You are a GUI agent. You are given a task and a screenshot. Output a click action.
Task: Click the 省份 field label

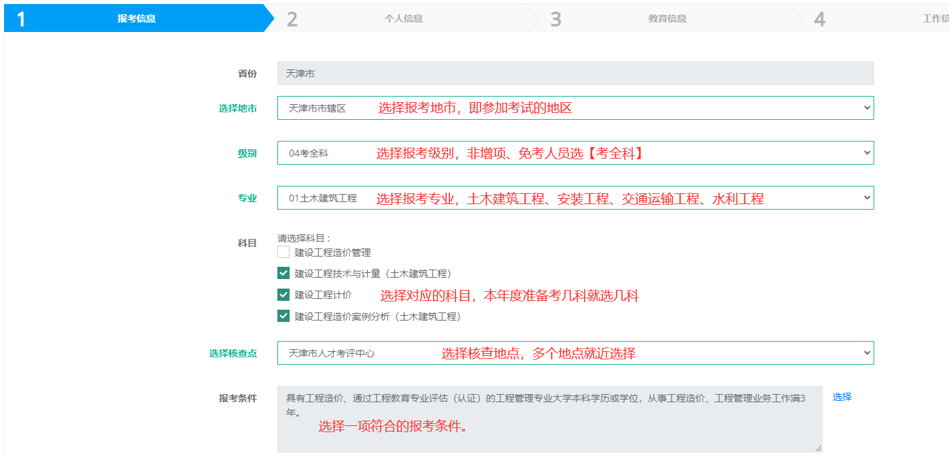pyautogui.click(x=247, y=74)
